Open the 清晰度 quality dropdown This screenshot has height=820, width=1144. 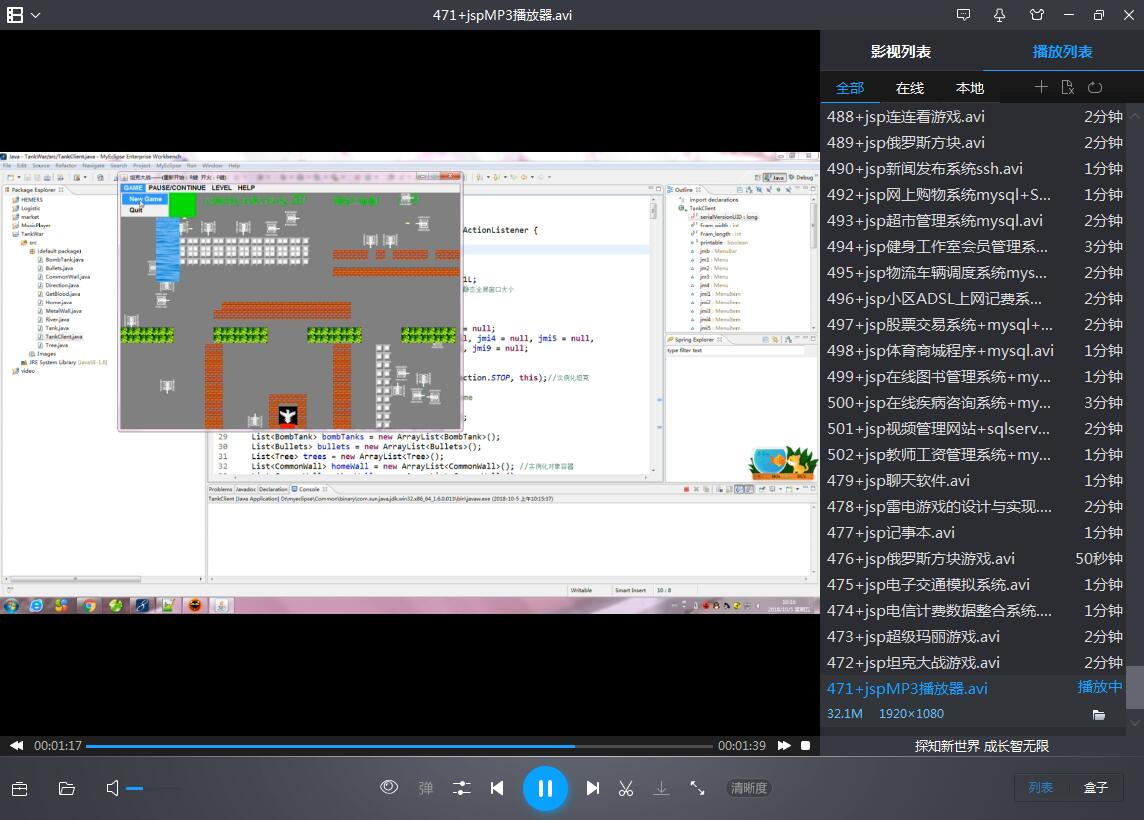[x=749, y=788]
